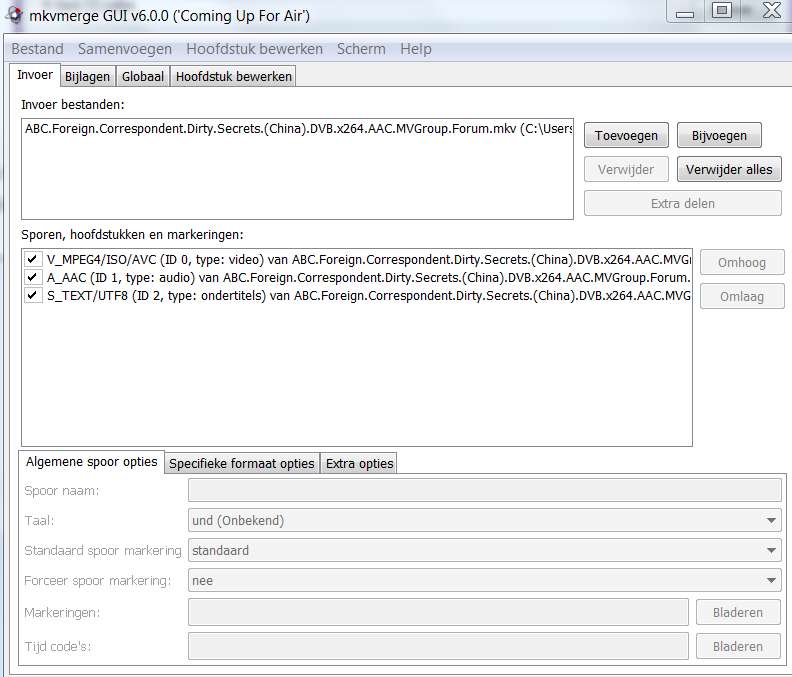Click the Omlaag button
The height and width of the screenshot is (677, 792).
pyautogui.click(x=742, y=296)
